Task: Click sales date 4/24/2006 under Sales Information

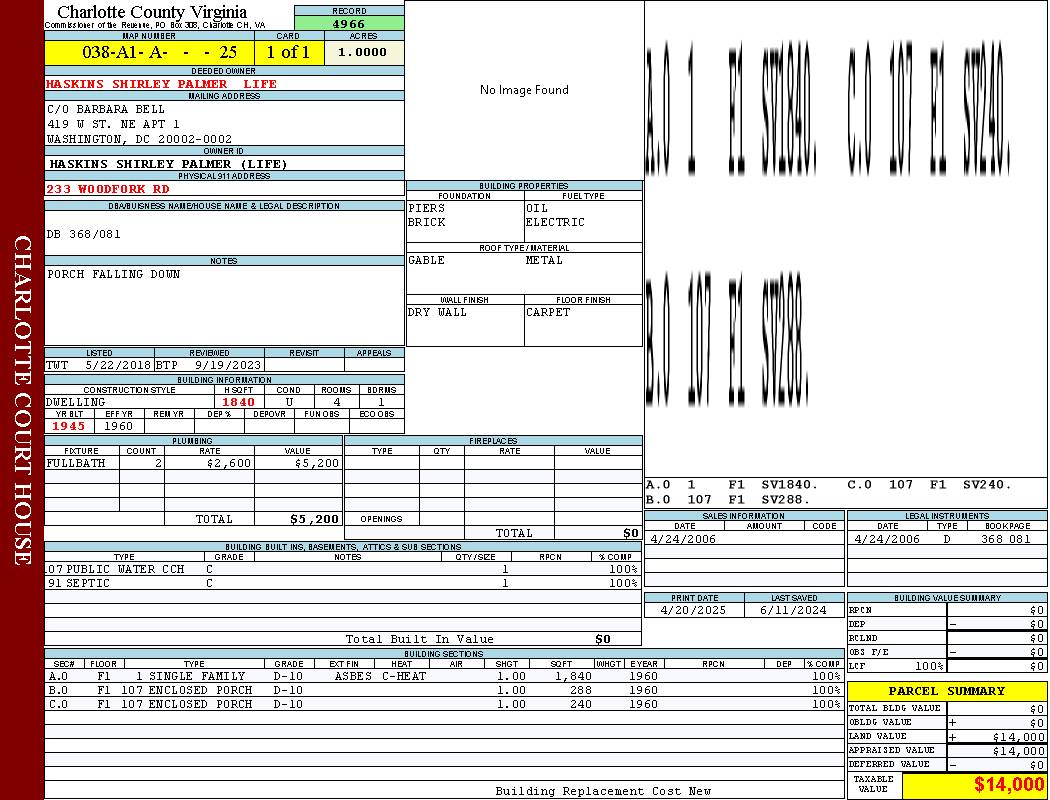Action: click(682, 540)
